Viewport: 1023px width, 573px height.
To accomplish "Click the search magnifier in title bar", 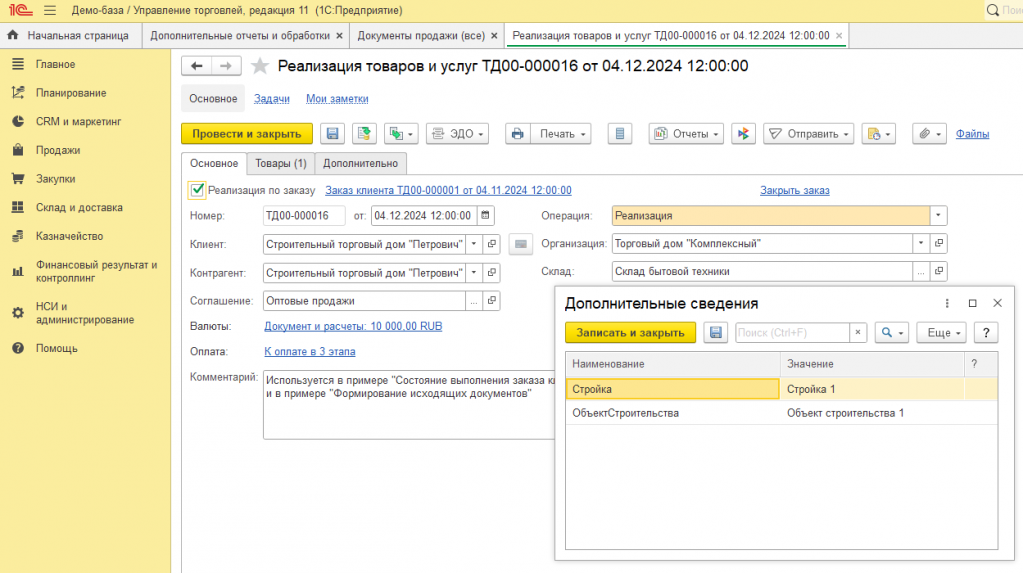I will click(992, 10).
